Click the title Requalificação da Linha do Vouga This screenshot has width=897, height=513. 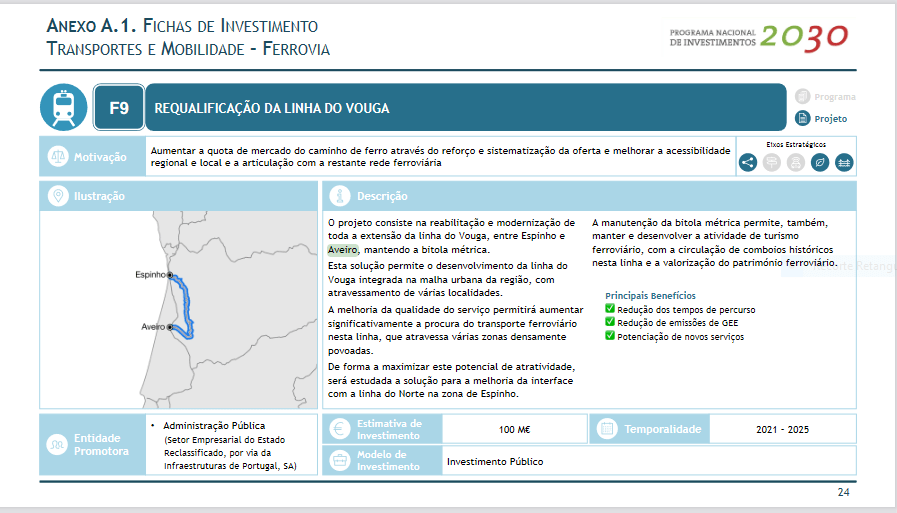coord(272,108)
